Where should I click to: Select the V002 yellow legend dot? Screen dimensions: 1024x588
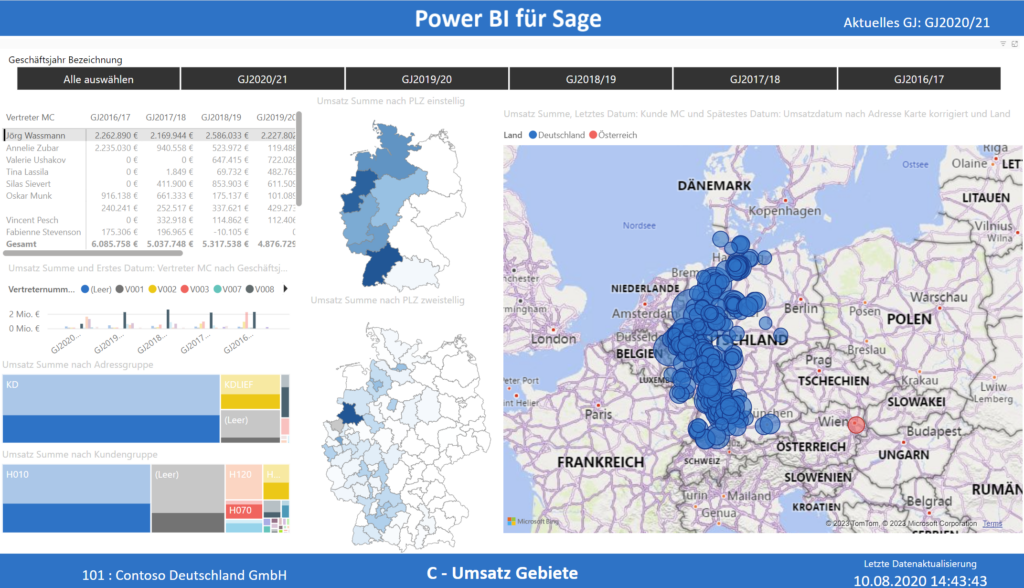coord(152,290)
